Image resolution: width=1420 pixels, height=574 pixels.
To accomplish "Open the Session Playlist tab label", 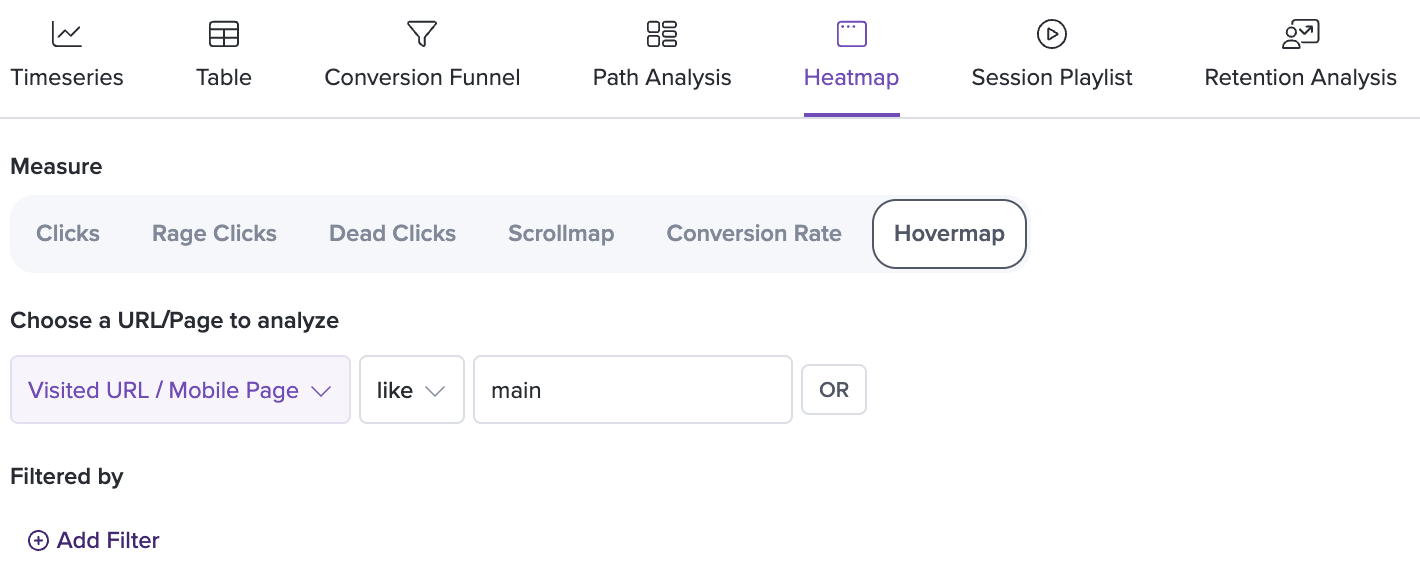I will (x=1052, y=78).
